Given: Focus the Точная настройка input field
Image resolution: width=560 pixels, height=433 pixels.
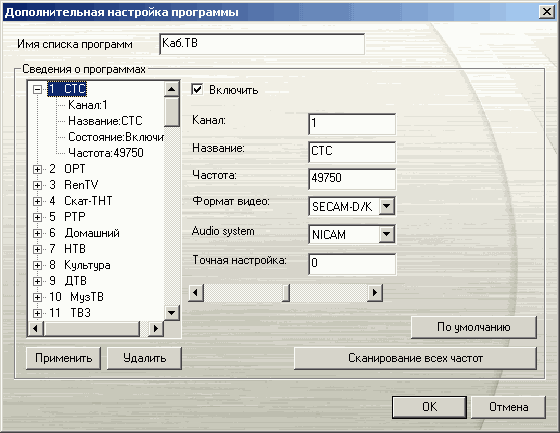Looking at the screenshot, I should click(352, 264).
